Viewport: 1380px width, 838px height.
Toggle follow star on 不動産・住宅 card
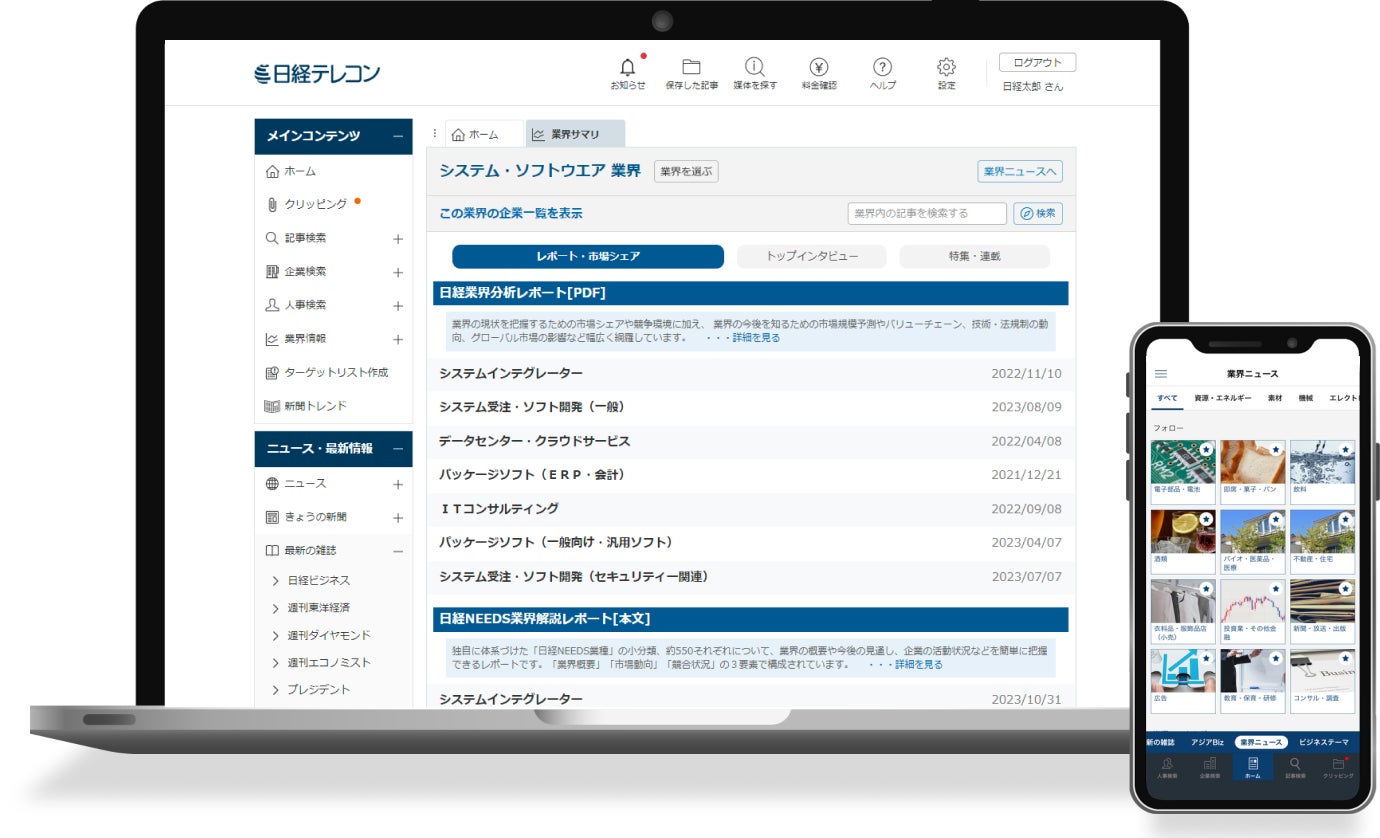(x=1345, y=520)
